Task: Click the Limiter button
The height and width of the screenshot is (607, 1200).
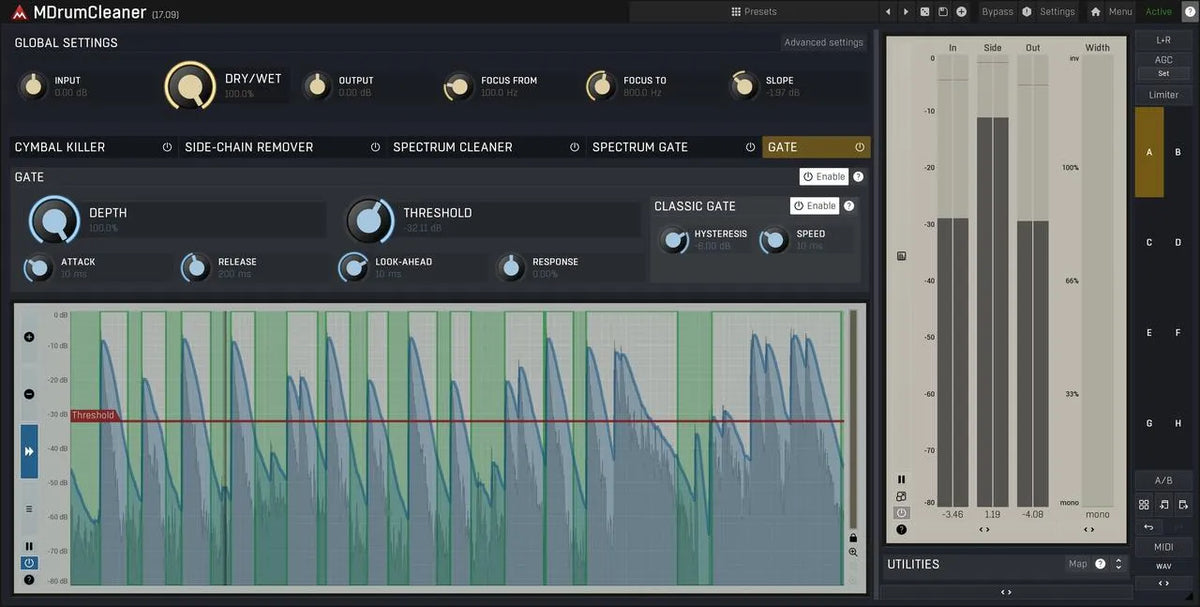Action: click(x=1163, y=95)
